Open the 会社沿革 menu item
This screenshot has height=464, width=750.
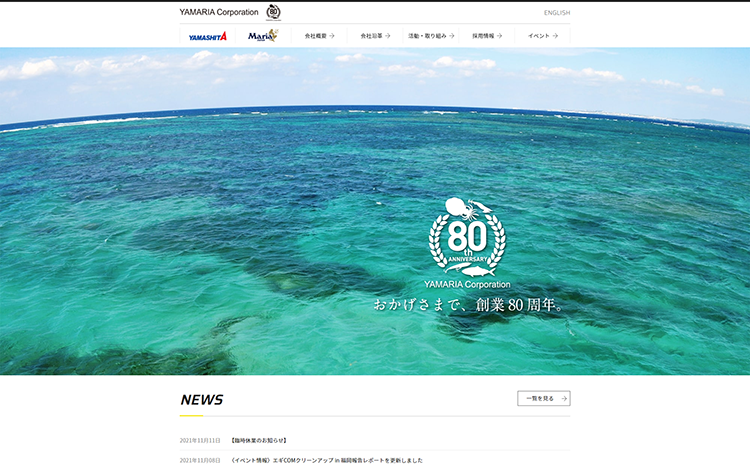(371, 36)
